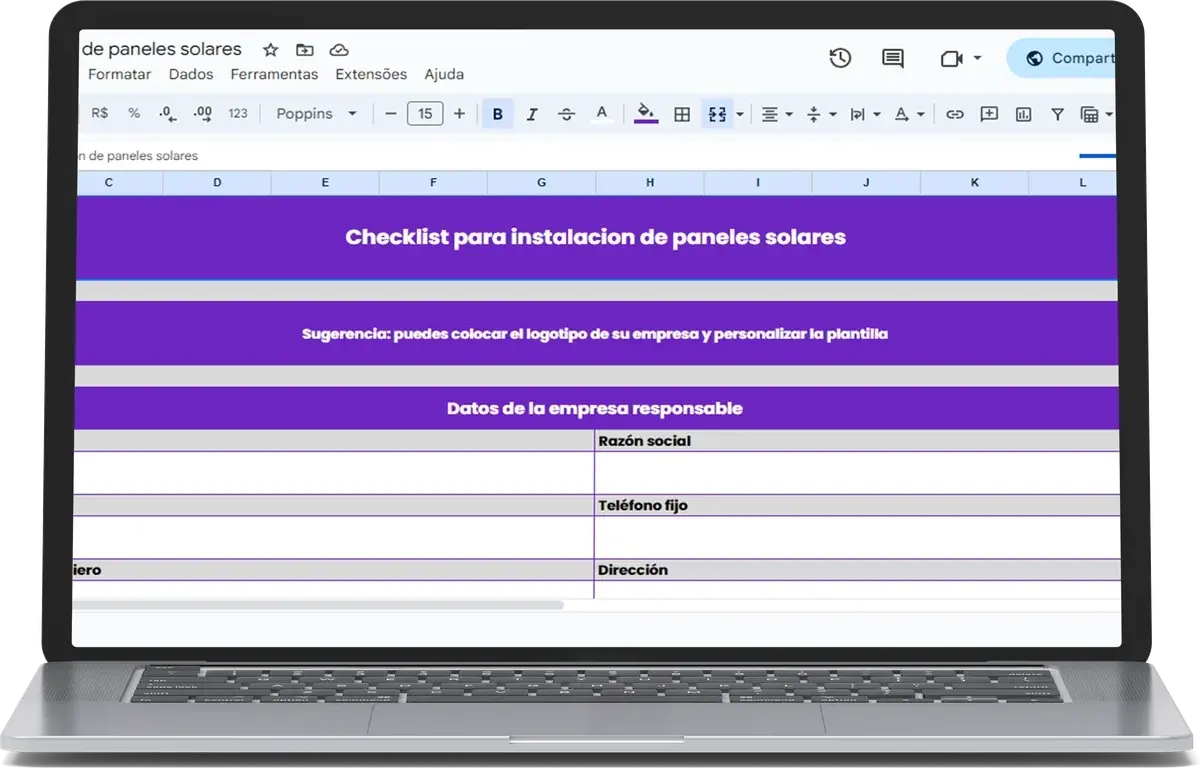The height and width of the screenshot is (768, 1200).
Task: Open comments panel icon
Action: pyautogui.click(x=893, y=59)
